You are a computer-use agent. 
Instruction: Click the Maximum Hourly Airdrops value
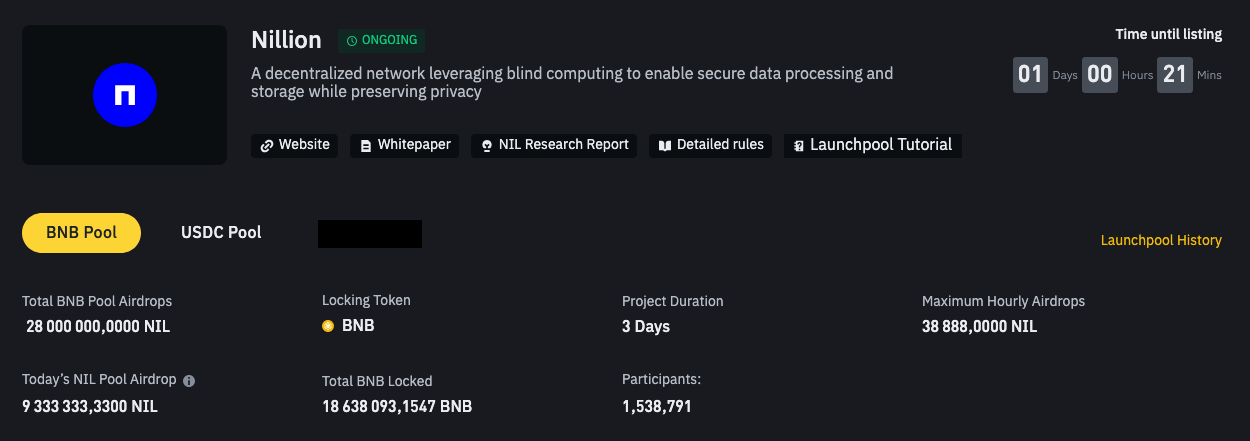[979, 326]
